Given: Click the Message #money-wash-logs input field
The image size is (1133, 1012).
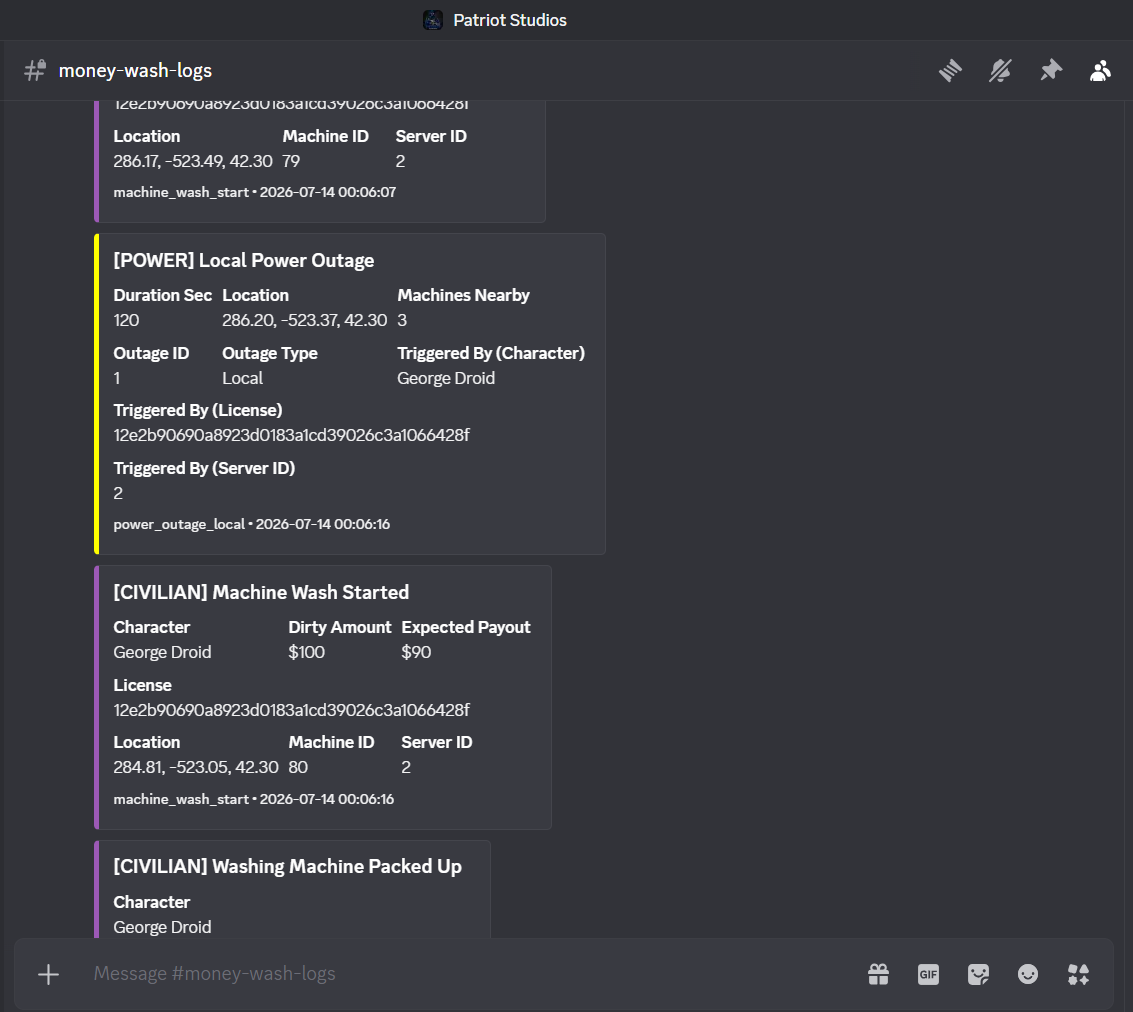Looking at the screenshot, I should [470, 974].
